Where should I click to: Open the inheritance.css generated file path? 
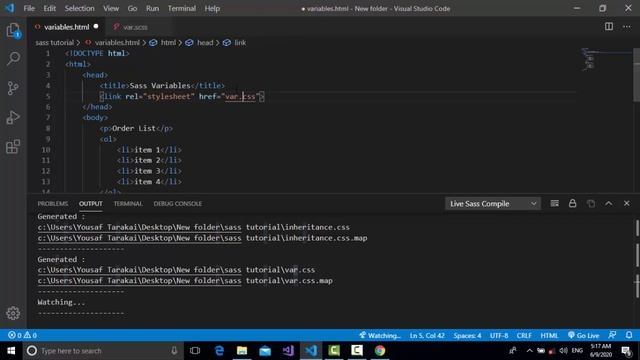(193, 227)
